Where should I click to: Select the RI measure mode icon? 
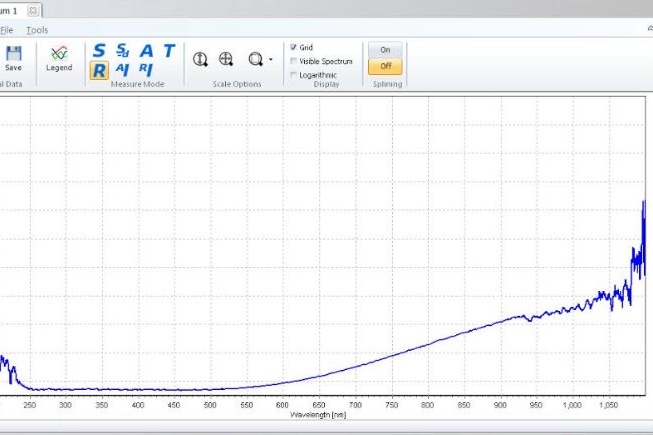click(146, 69)
